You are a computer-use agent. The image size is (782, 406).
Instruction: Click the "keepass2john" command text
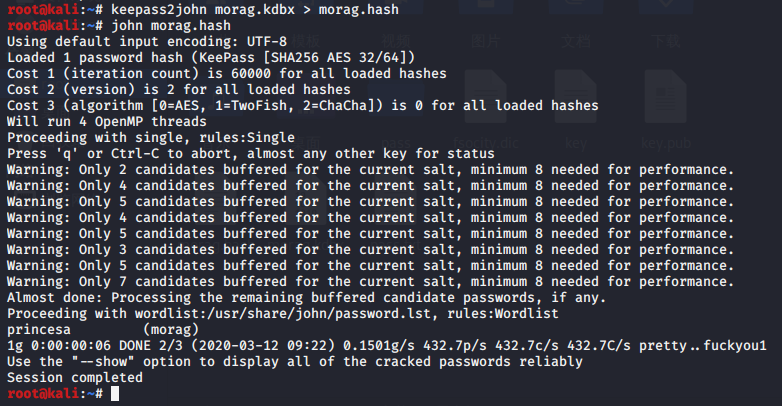click(x=159, y=8)
